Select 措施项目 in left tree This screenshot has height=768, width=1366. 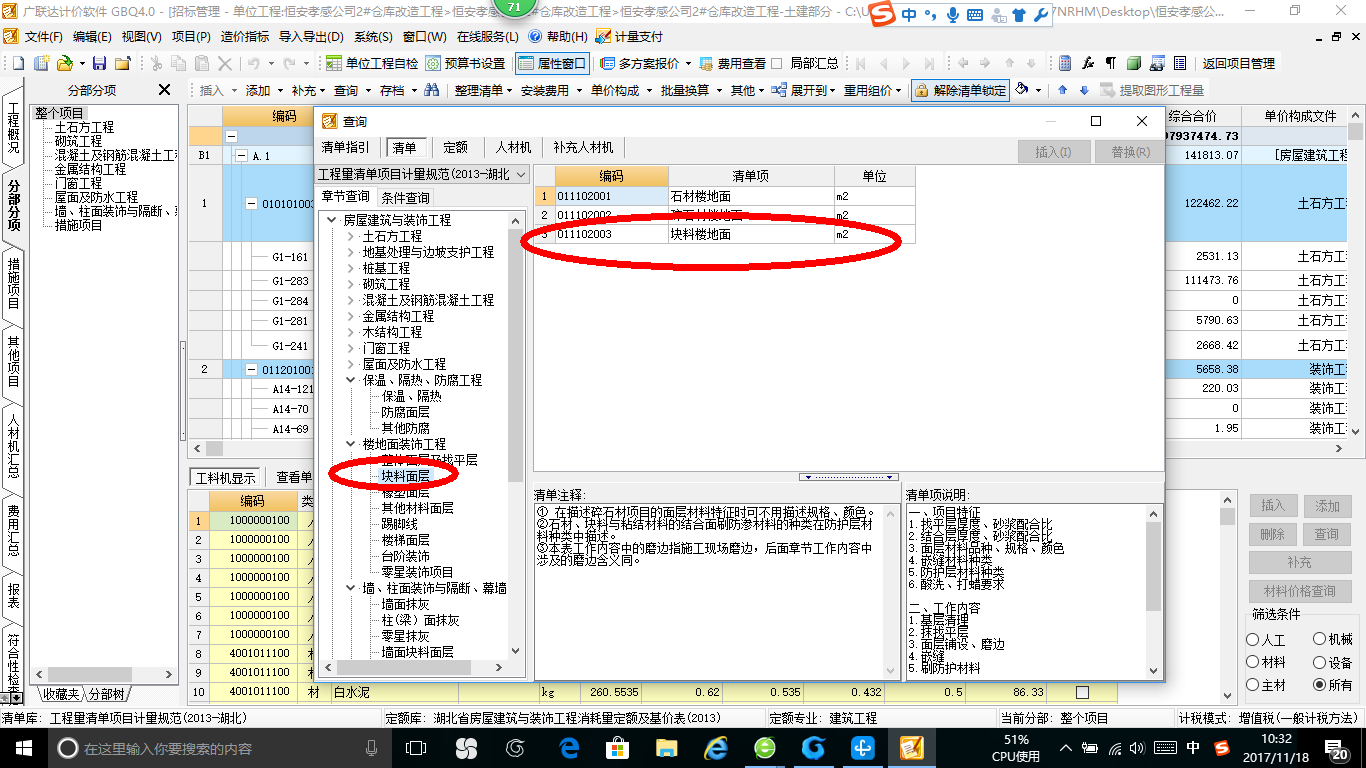click(x=78, y=225)
